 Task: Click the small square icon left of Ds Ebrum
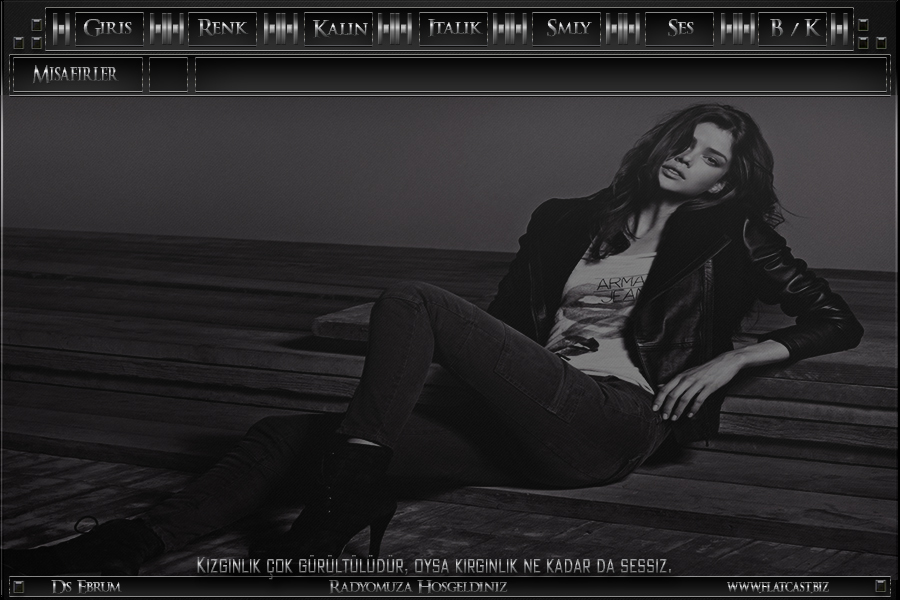point(19,586)
